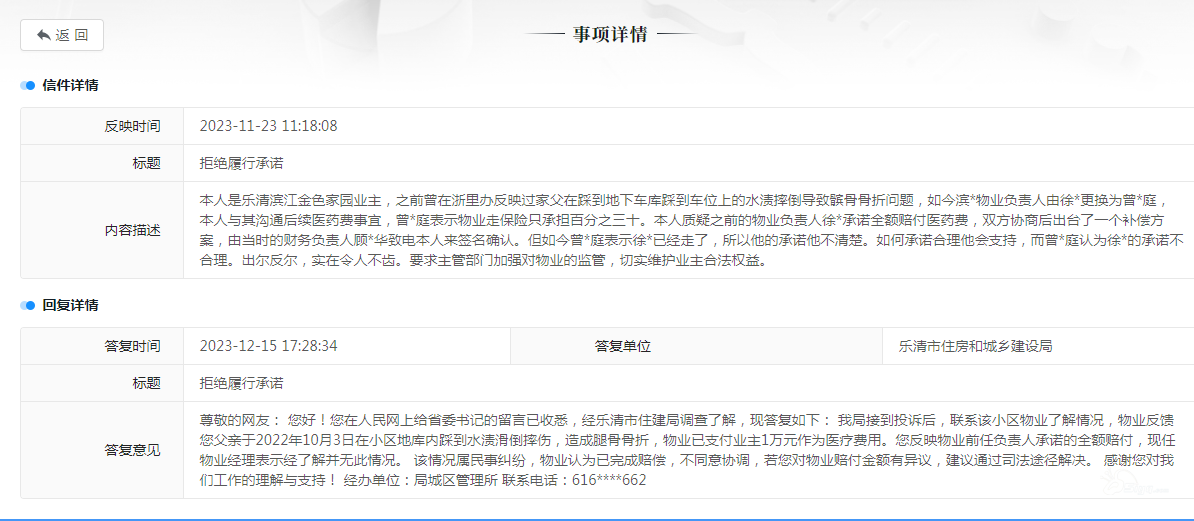Click the 回复详情 section header
1194x521 pixels.
coord(70,305)
